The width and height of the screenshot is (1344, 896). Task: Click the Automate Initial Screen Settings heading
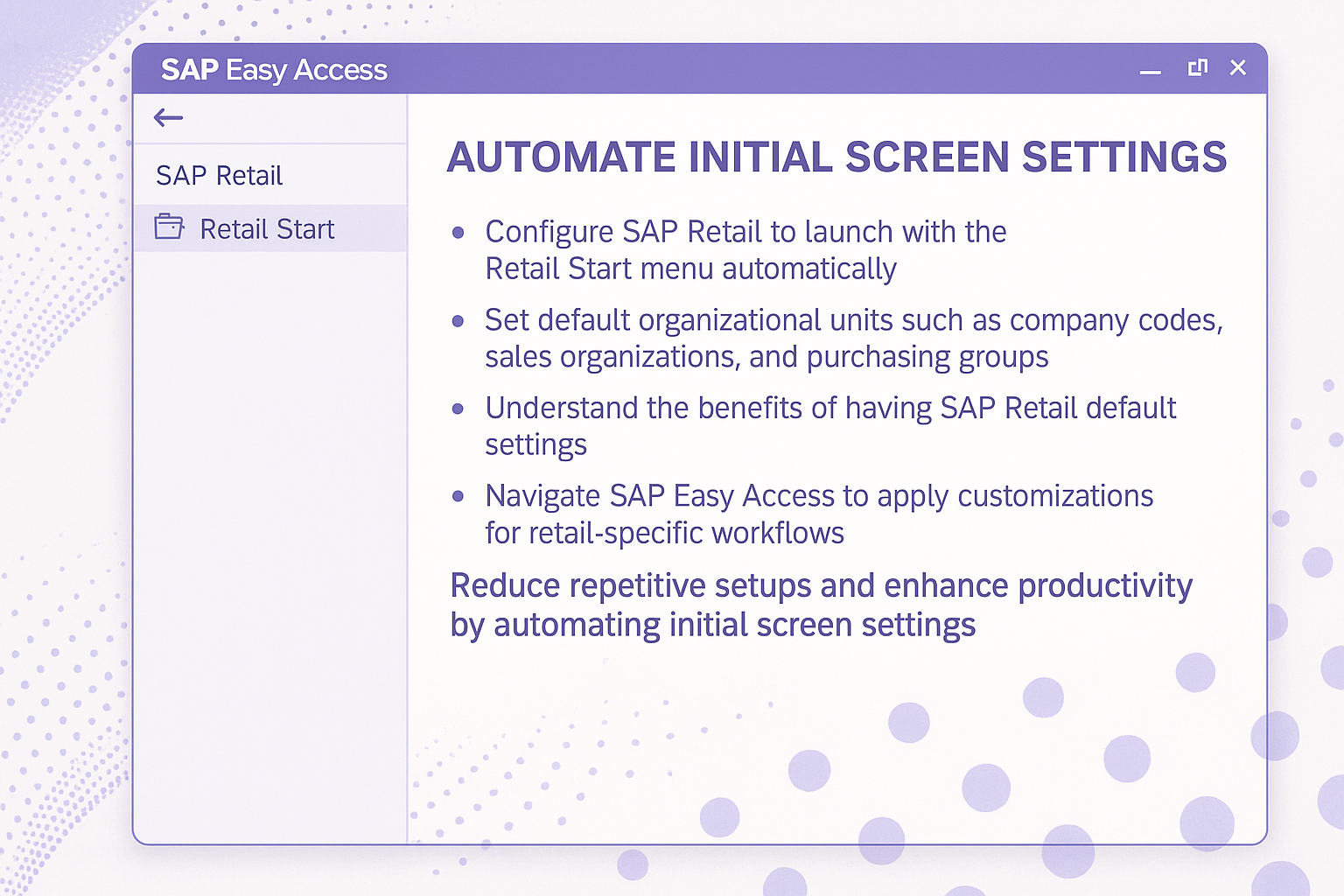[x=836, y=157]
